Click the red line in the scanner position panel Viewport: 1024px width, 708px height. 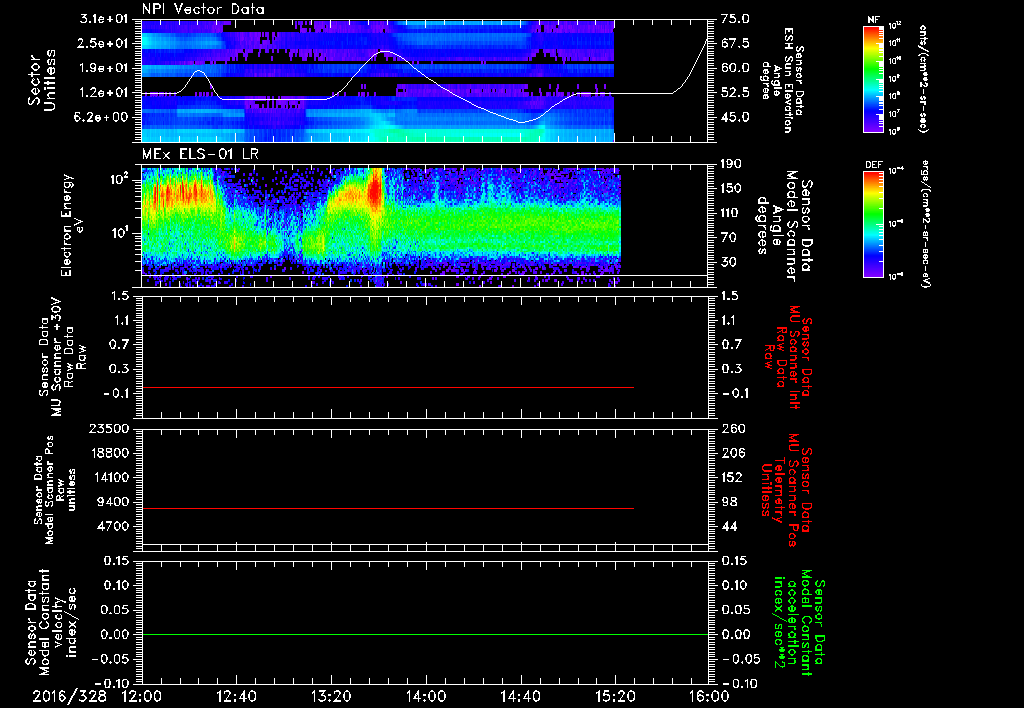(388, 508)
